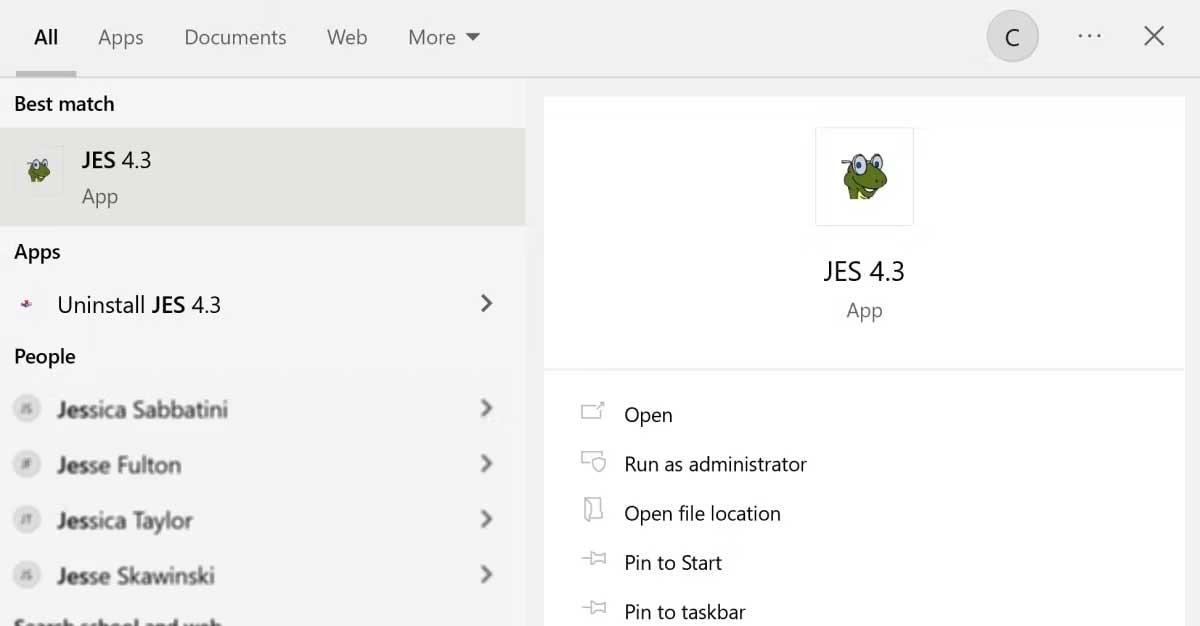This screenshot has height=626, width=1200.
Task: Click the Uninstall JES 4.3 icon
Action: pyautogui.click(x=27, y=305)
